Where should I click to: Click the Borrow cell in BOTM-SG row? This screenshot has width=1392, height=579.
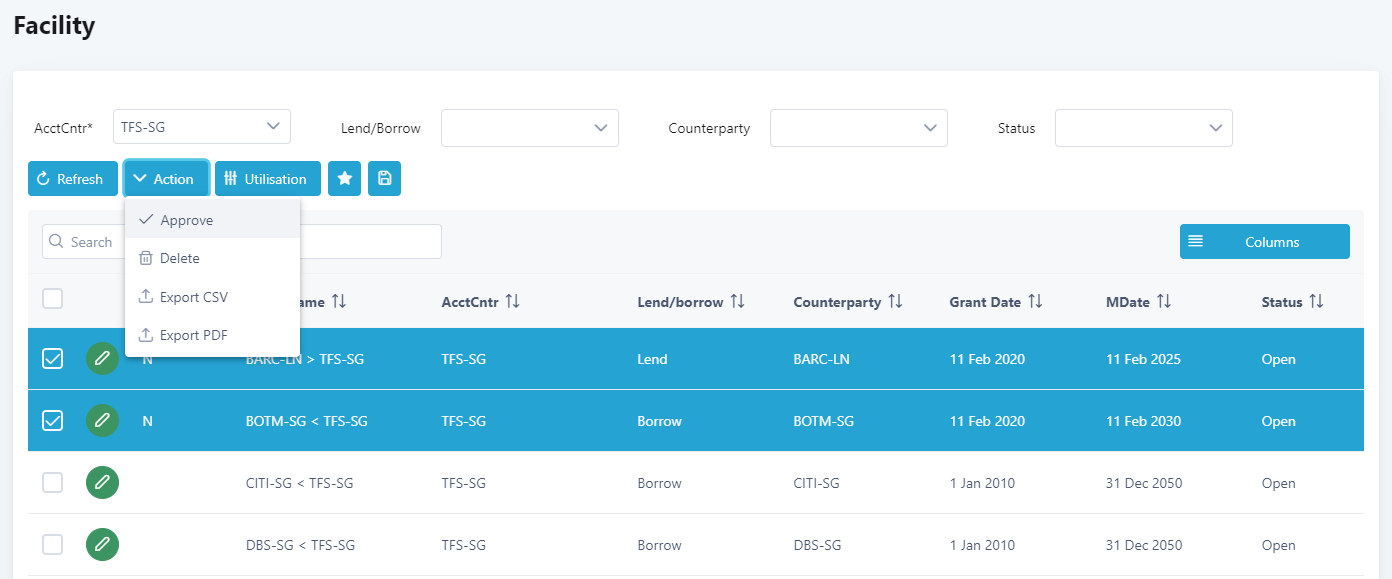tap(659, 421)
